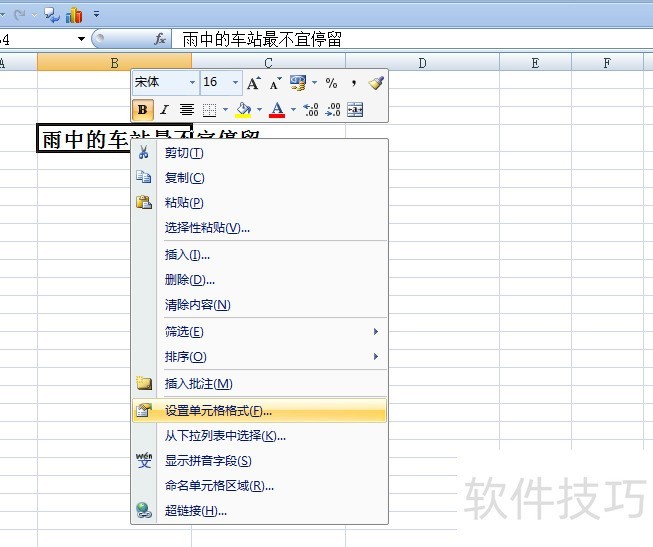Viewport: 653px width, 547px height.
Task: Click the Format Painter brush icon
Action: [376, 83]
